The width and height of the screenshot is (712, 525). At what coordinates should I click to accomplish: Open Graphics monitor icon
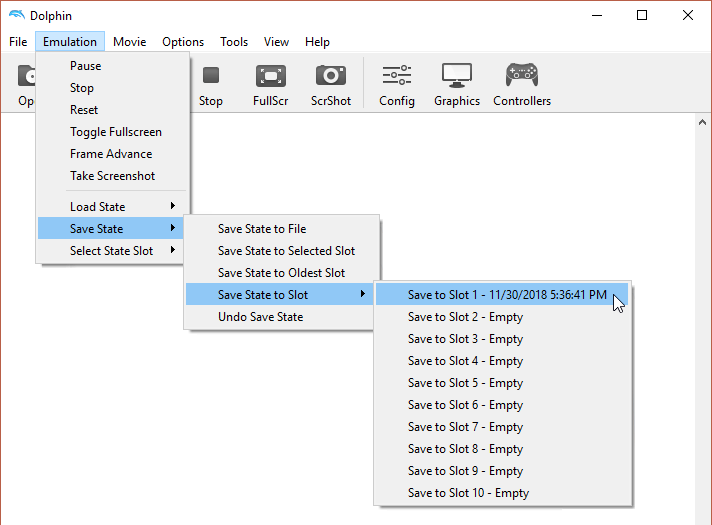pos(457,75)
